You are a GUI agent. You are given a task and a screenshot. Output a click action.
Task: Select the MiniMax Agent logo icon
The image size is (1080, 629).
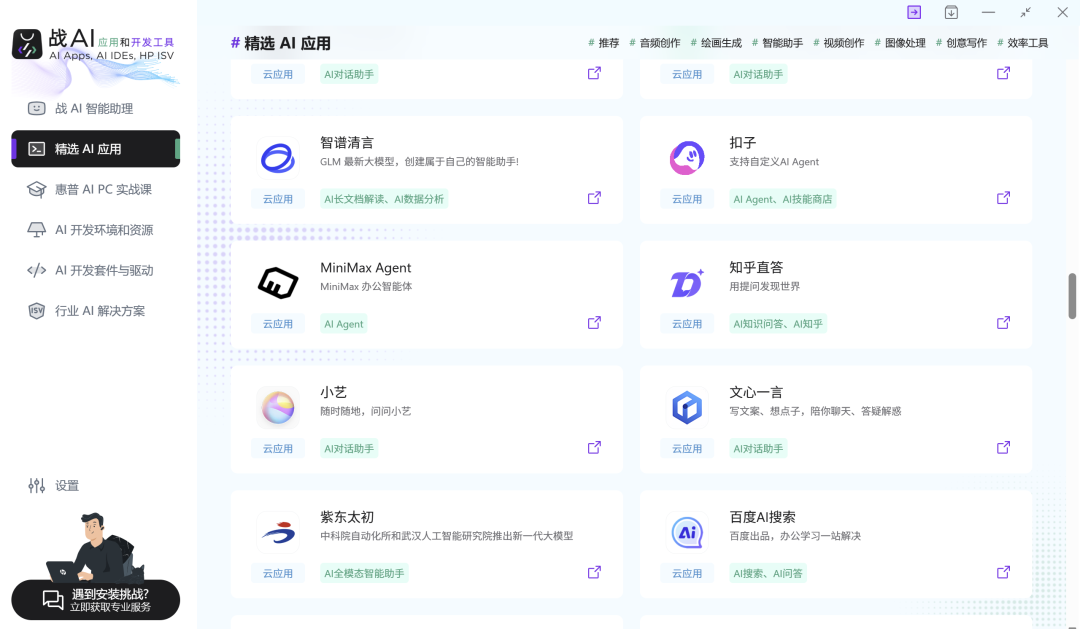(277, 280)
